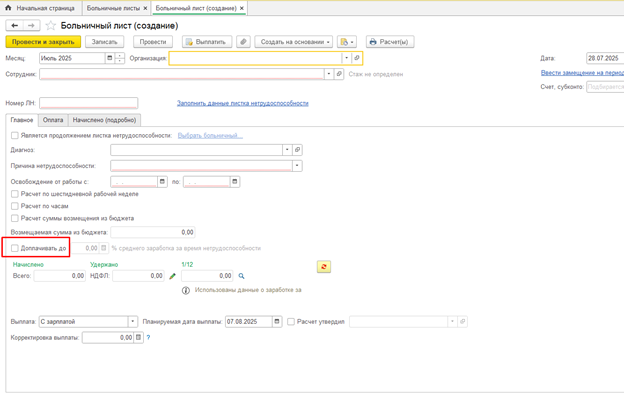Close the Больничный лист (создание) tab
The image size is (624, 393).
pyautogui.click(x=242, y=8)
